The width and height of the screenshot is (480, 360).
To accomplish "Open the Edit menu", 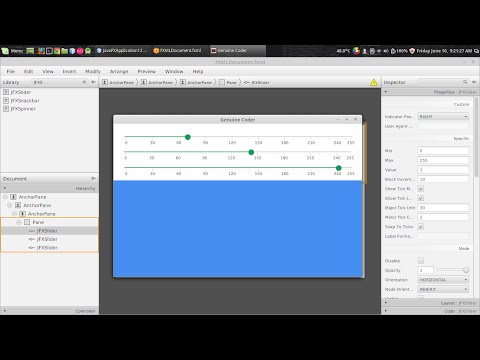I will click(28, 71).
